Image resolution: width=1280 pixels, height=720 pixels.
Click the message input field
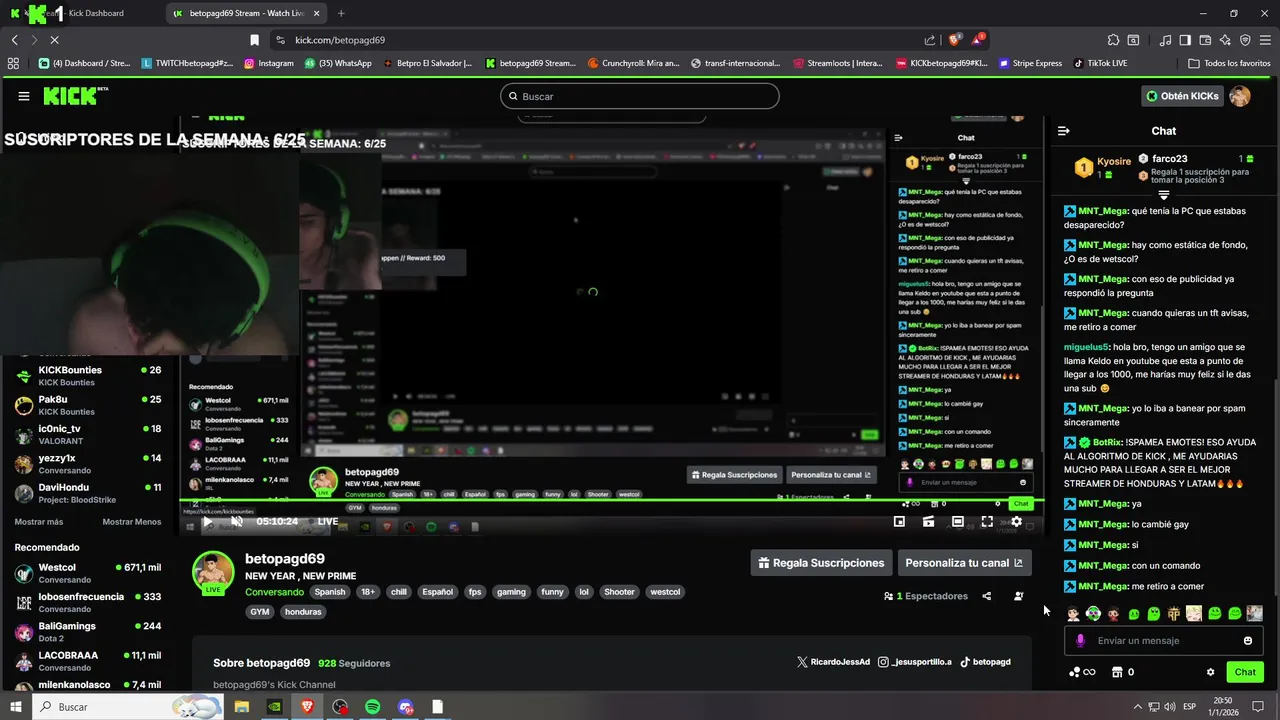1165,641
